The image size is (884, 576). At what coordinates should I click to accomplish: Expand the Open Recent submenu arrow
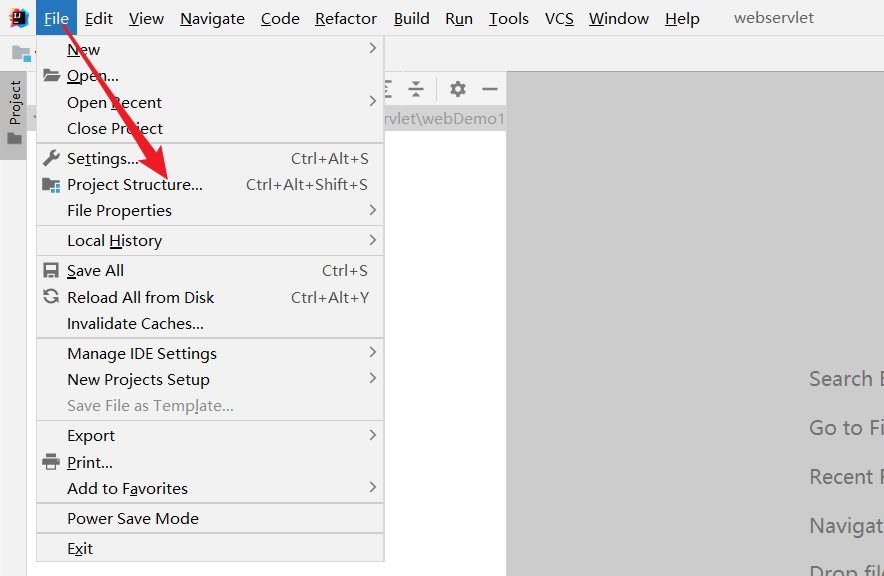coord(372,101)
